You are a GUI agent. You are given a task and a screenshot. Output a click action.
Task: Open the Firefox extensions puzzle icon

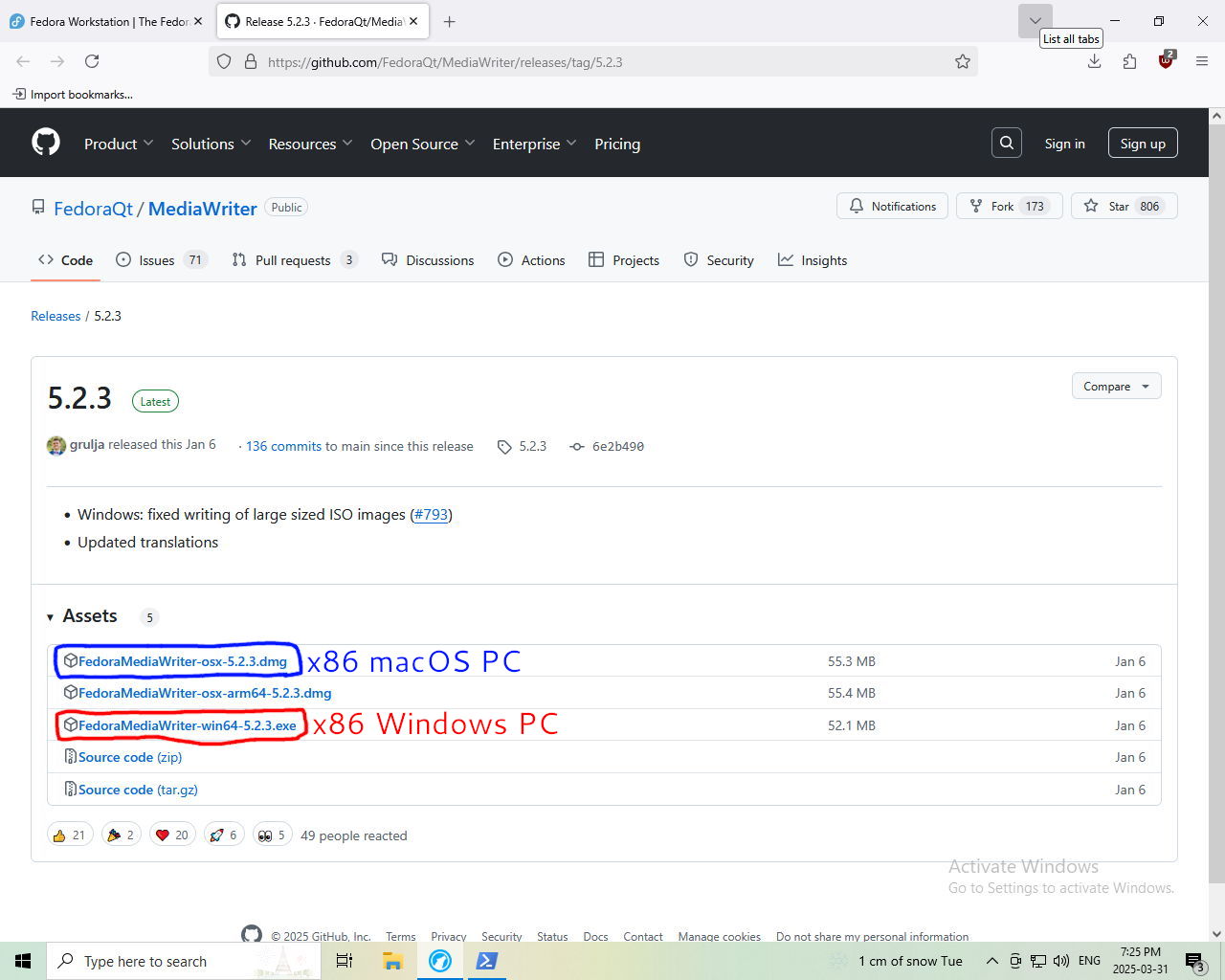coord(1130,61)
